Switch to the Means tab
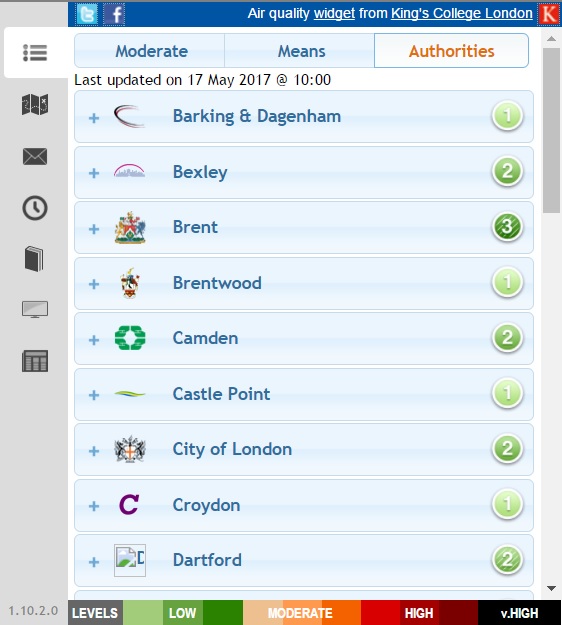Viewport: 562px width, 625px height. click(x=300, y=51)
